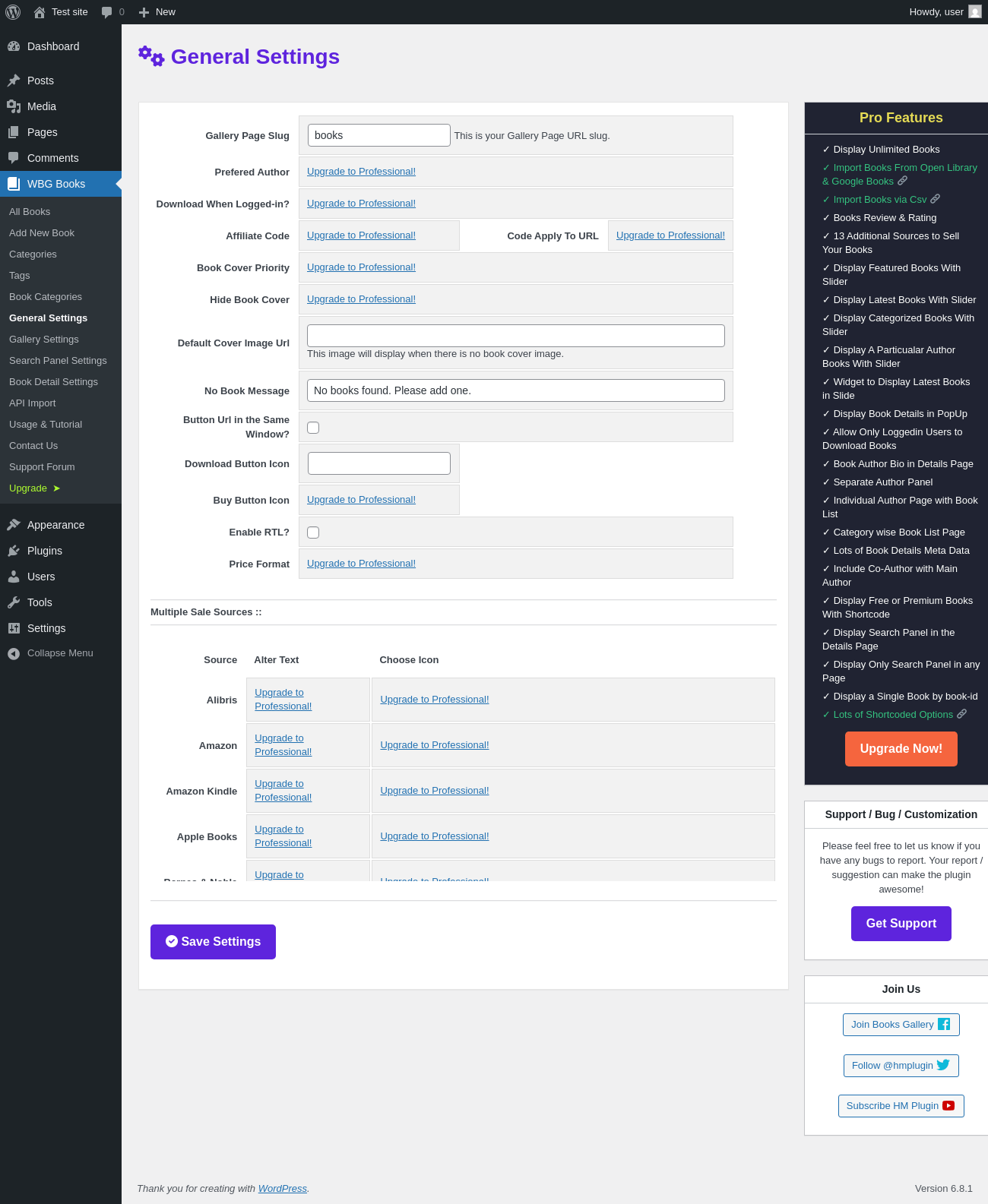
Task: Click Follow @hmplugin button
Action: click(901, 1066)
